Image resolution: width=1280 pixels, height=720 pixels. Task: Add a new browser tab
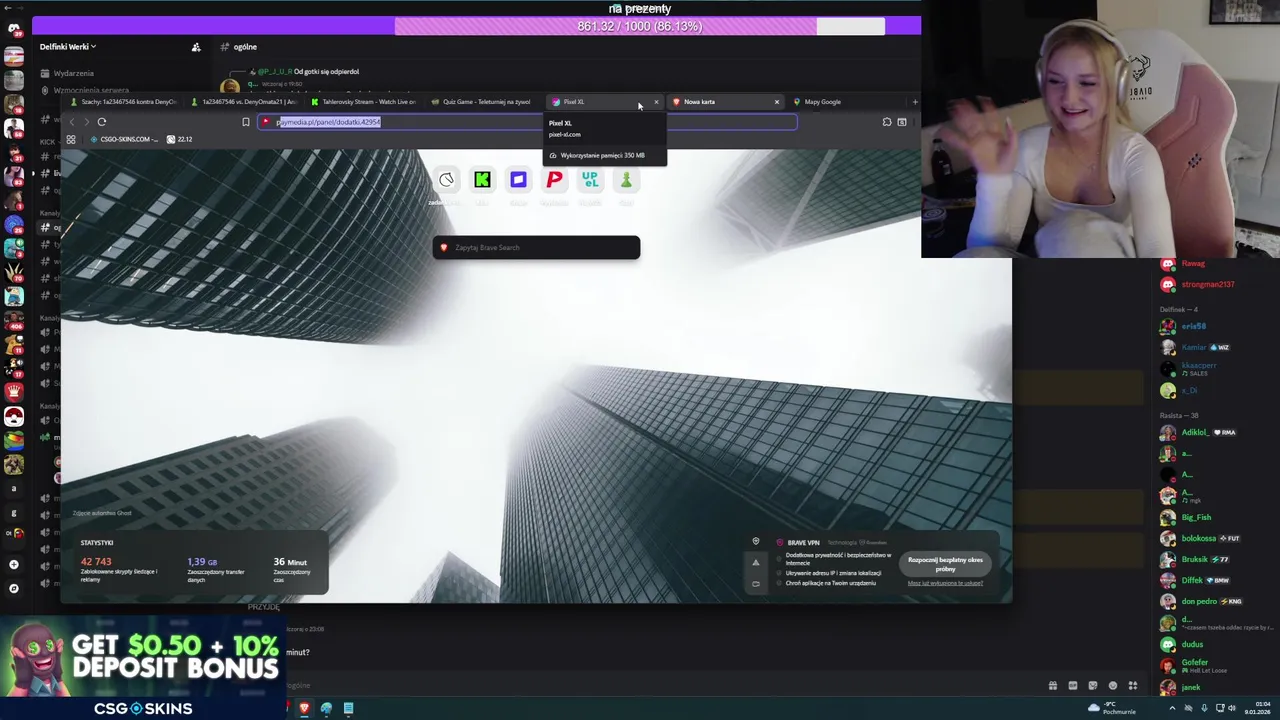click(914, 102)
